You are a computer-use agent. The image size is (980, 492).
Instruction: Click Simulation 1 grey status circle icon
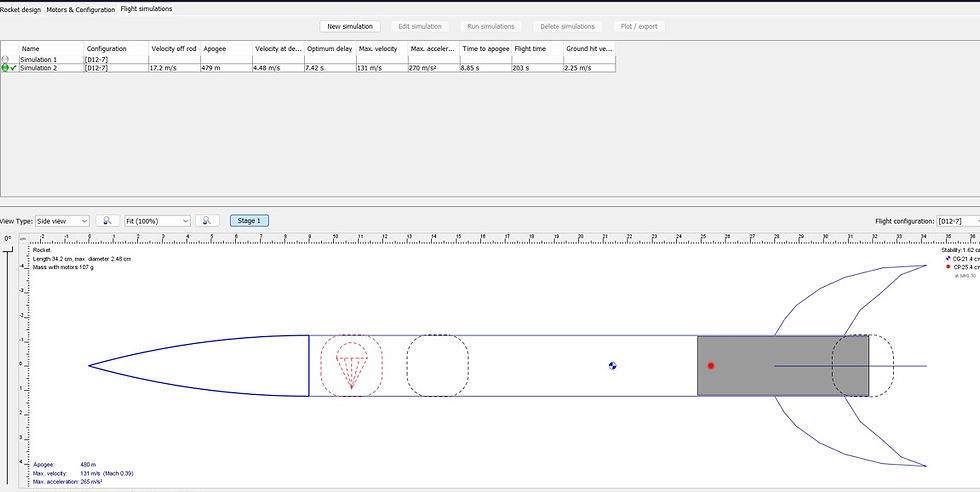tap(5, 59)
